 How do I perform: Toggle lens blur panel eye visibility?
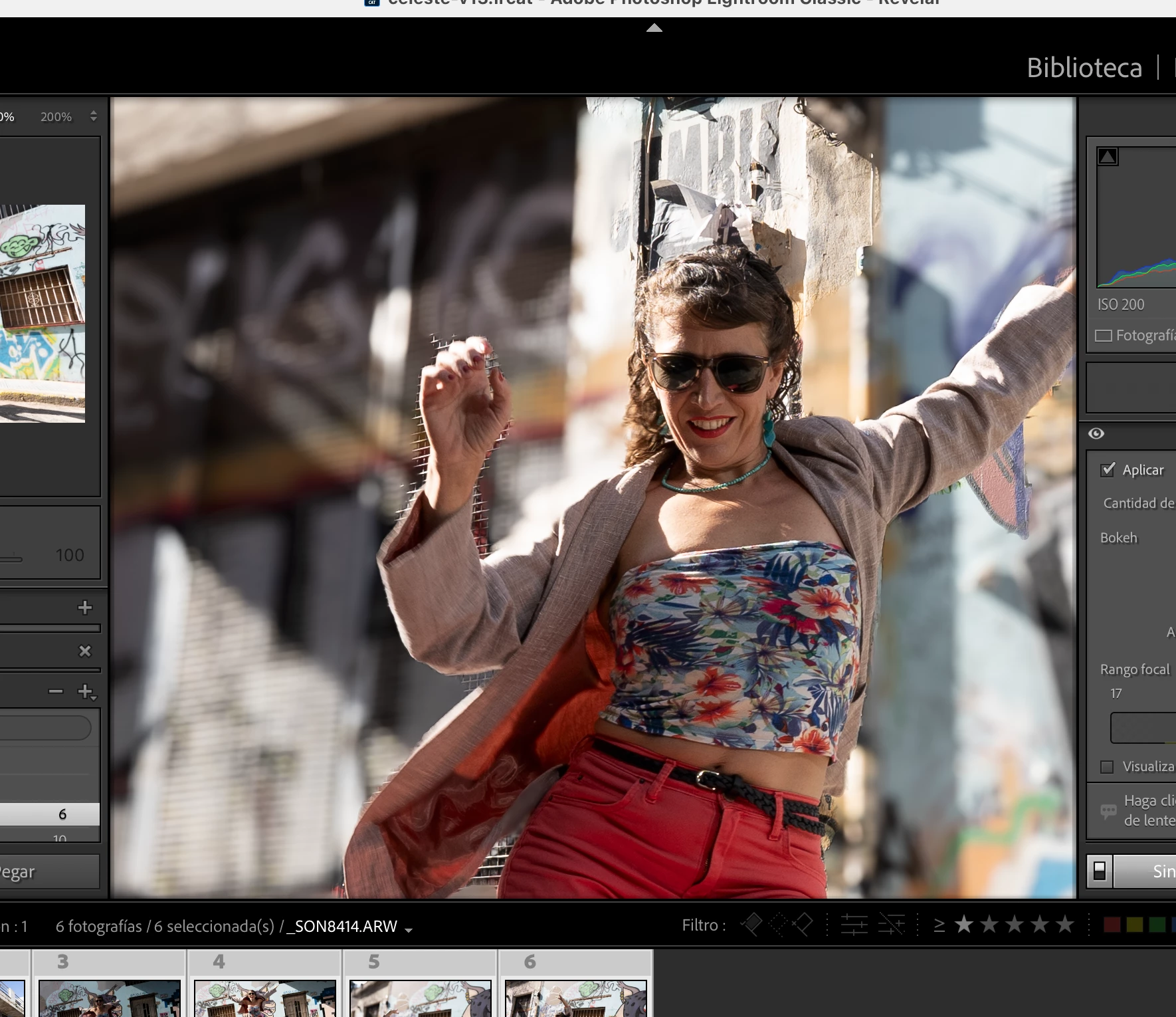click(x=1096, y=433)
